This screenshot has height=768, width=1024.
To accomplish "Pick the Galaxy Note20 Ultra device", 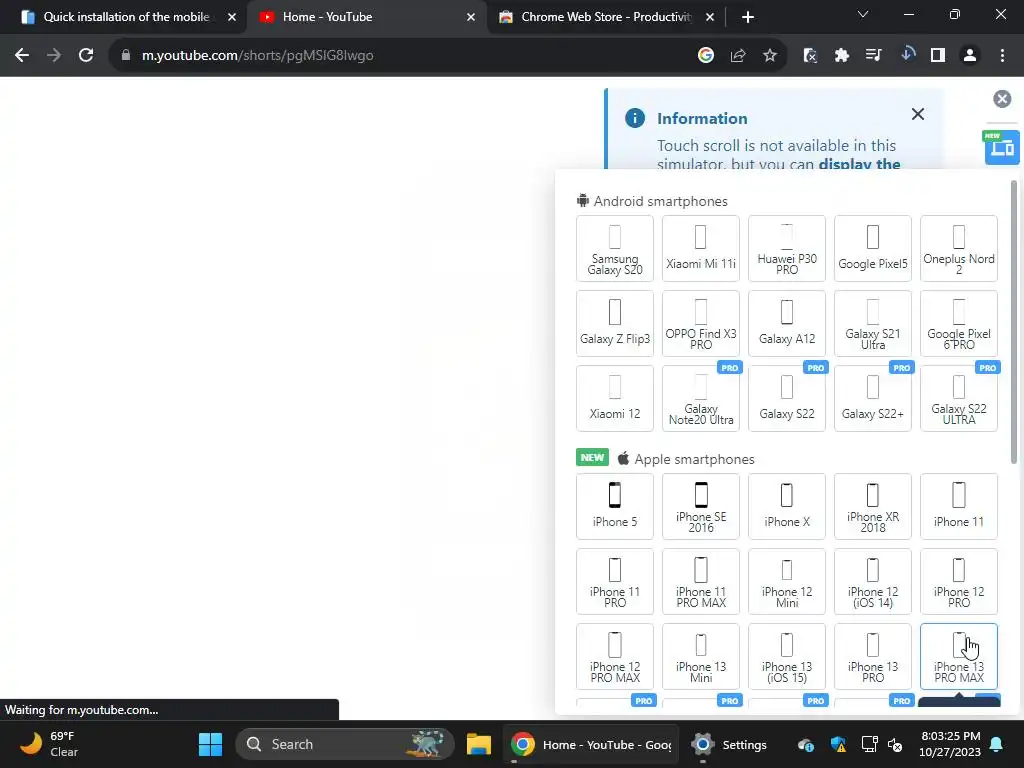I will coord(701,398).
